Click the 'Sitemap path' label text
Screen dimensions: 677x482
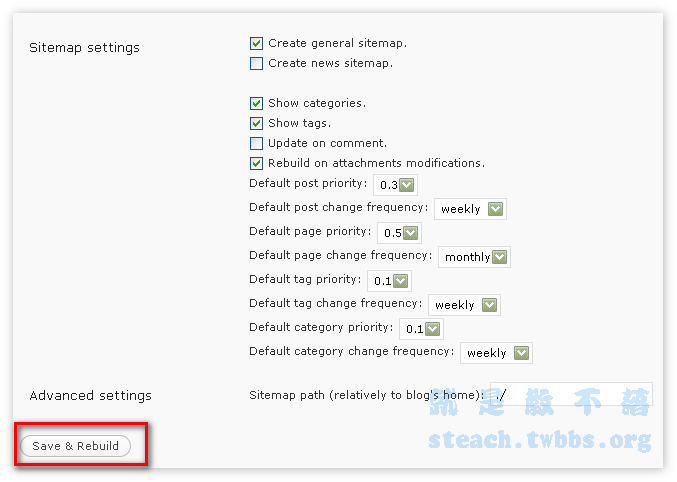pyautogui.click(x=365, y=395)
